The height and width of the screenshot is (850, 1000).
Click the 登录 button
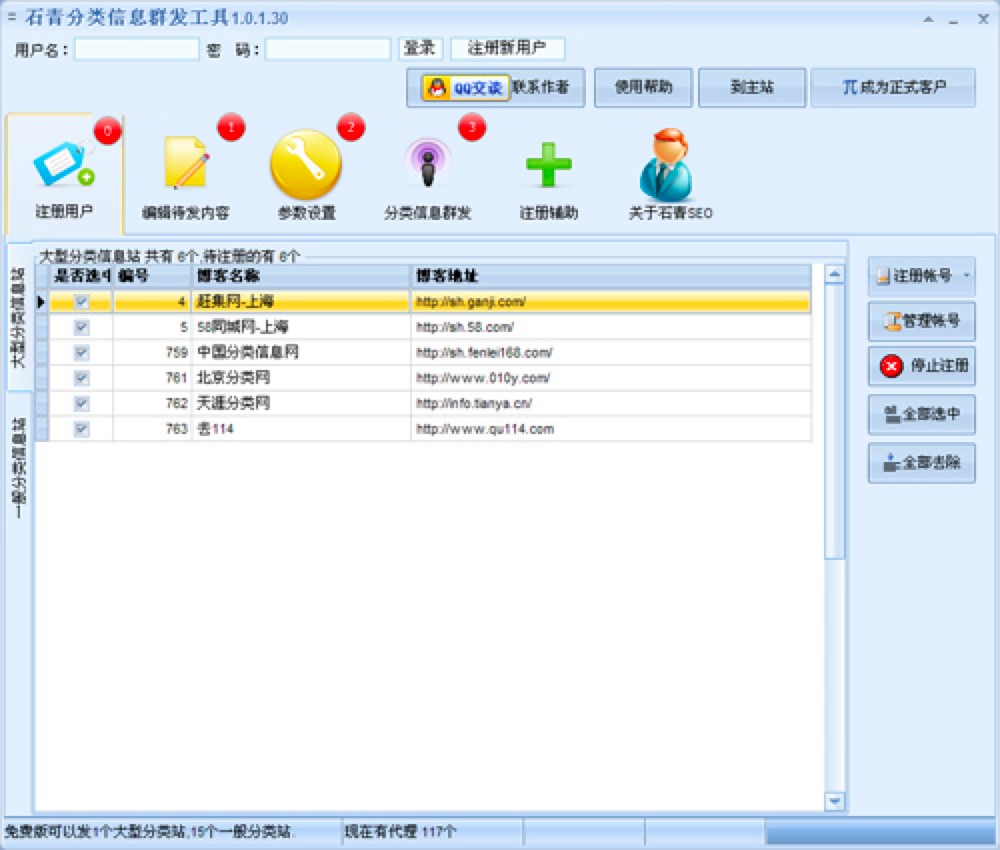420,48
